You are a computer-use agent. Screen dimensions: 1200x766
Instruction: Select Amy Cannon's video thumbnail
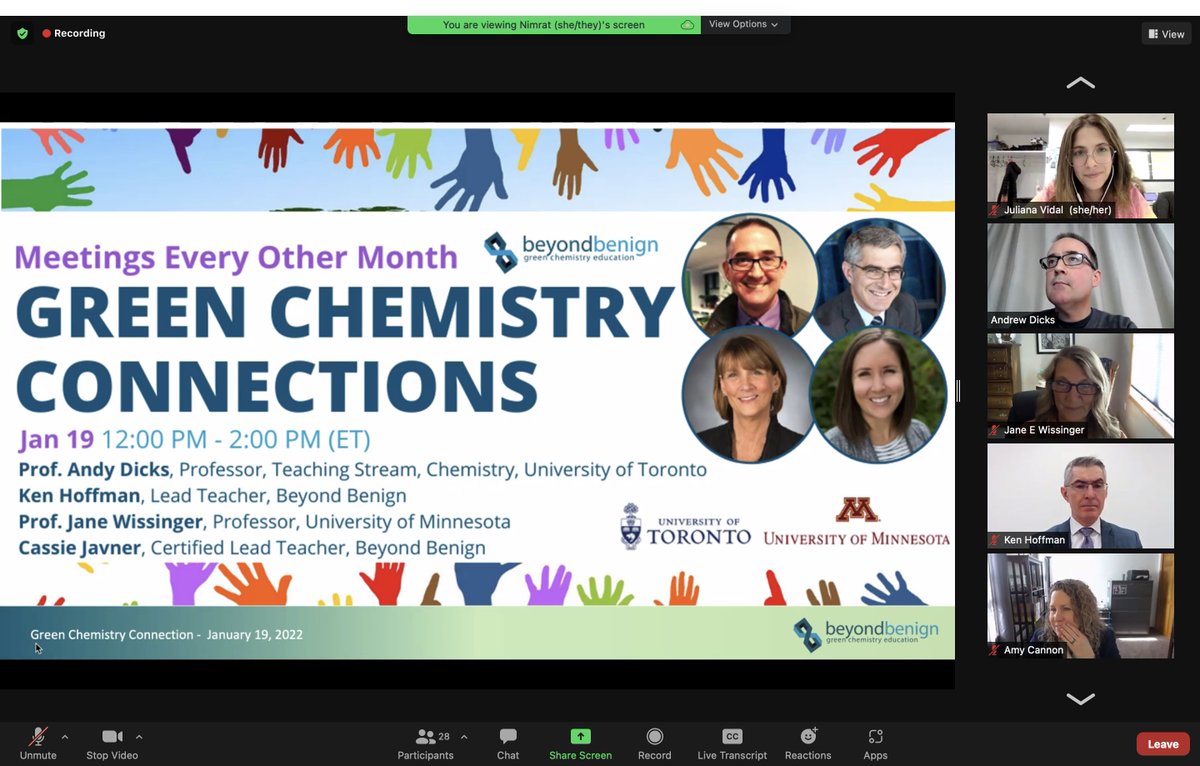(x=1080, y=606)
